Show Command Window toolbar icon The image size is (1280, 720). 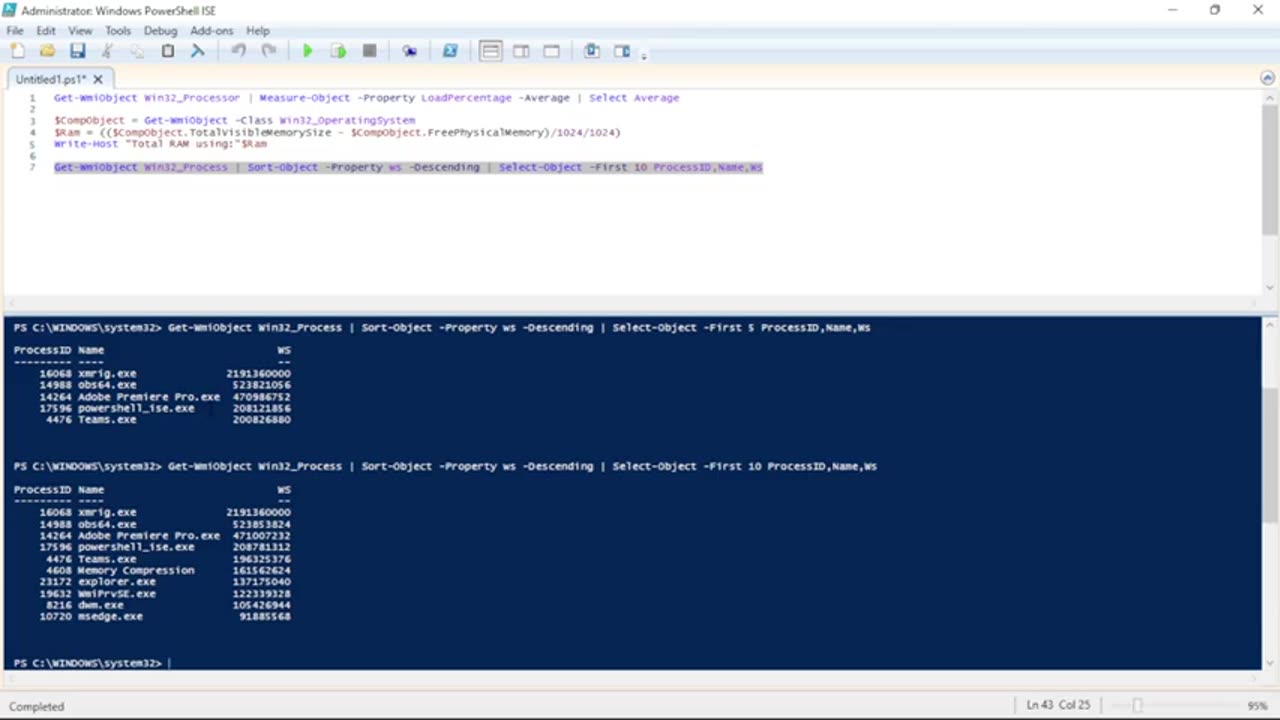pos(591,51)
